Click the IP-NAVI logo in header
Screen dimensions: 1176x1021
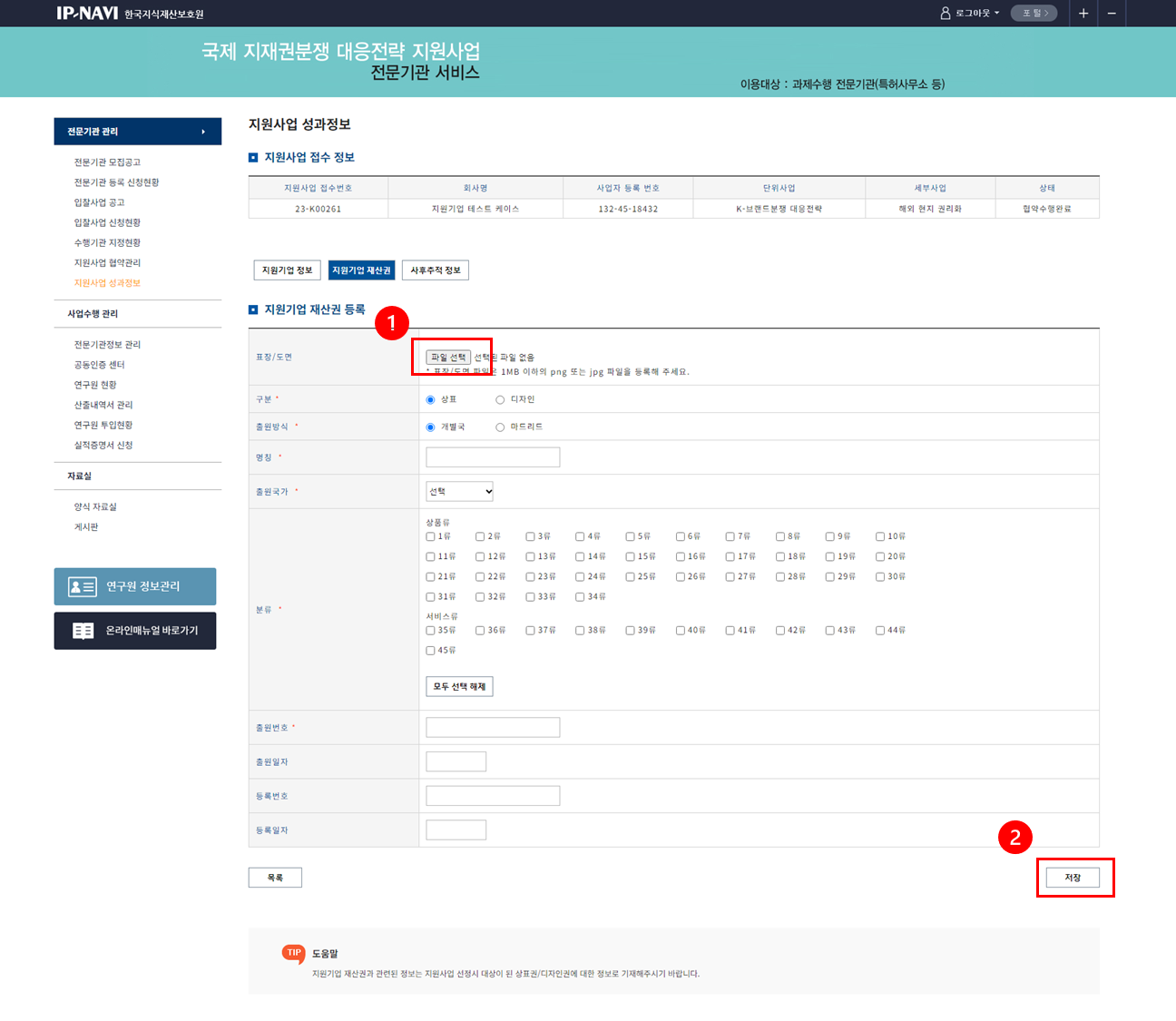[87, 13]
